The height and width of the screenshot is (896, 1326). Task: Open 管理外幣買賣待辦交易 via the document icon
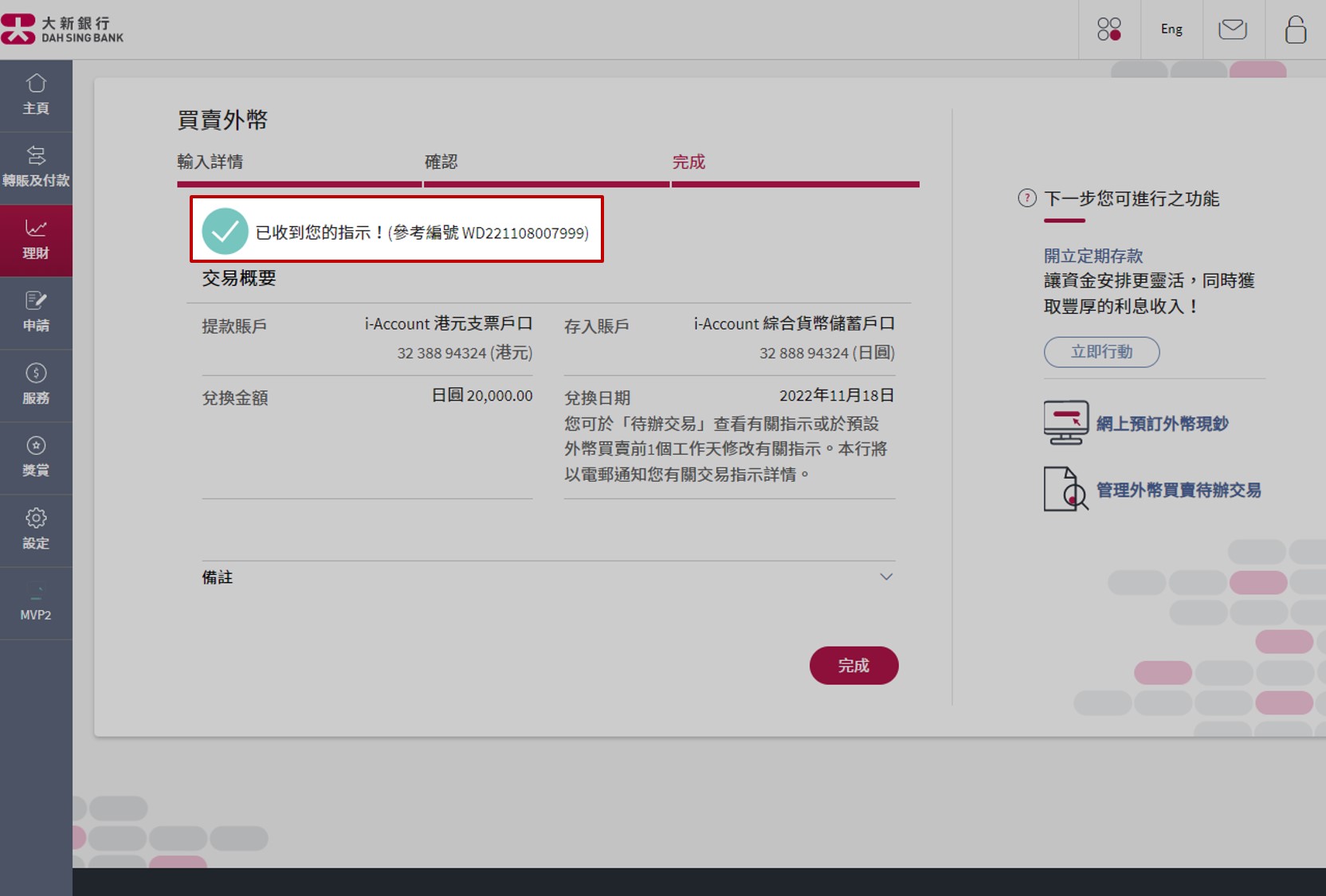(1066, 489)
